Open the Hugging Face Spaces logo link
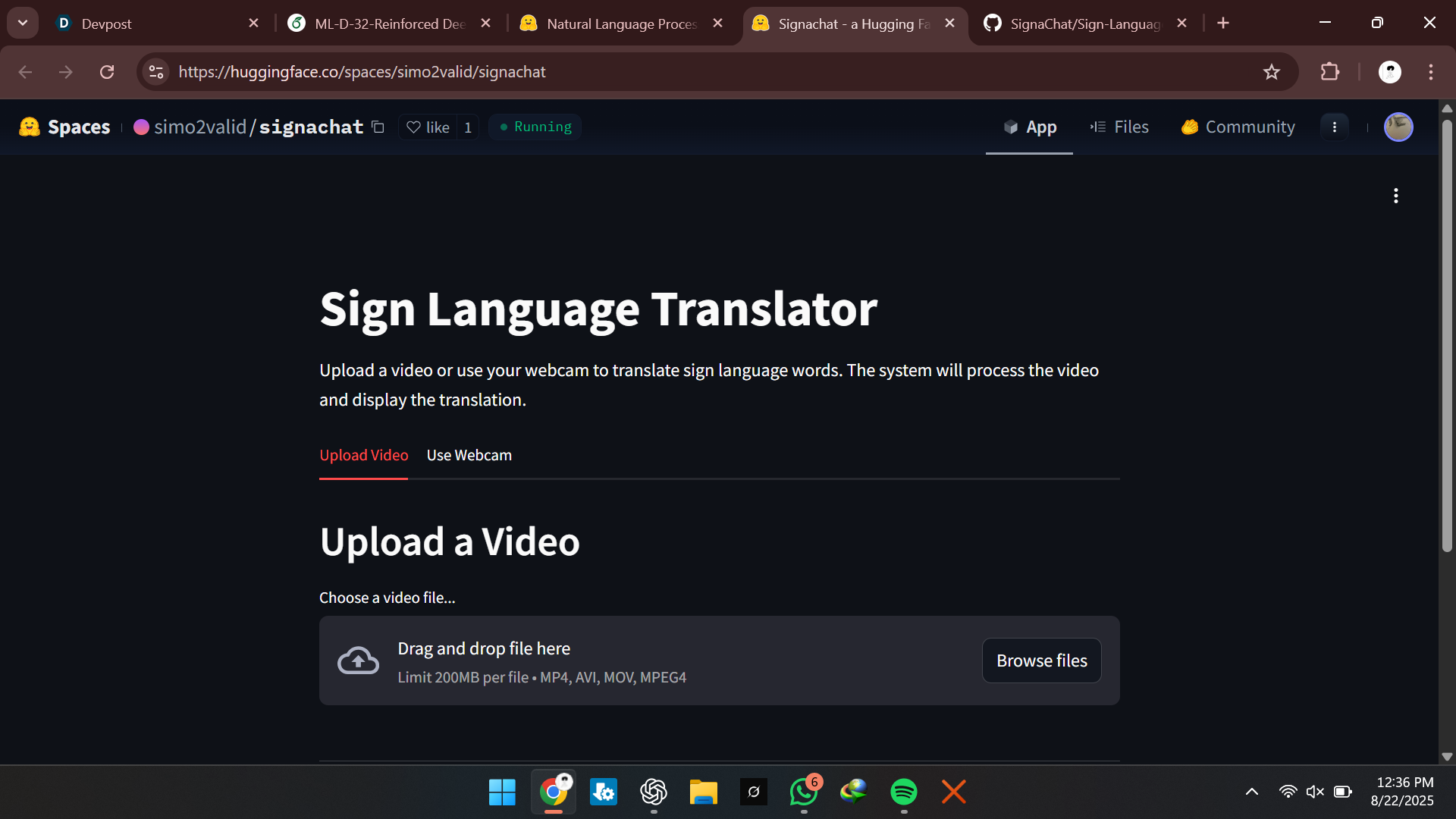1456x819 pixels. tap(64, 127)
